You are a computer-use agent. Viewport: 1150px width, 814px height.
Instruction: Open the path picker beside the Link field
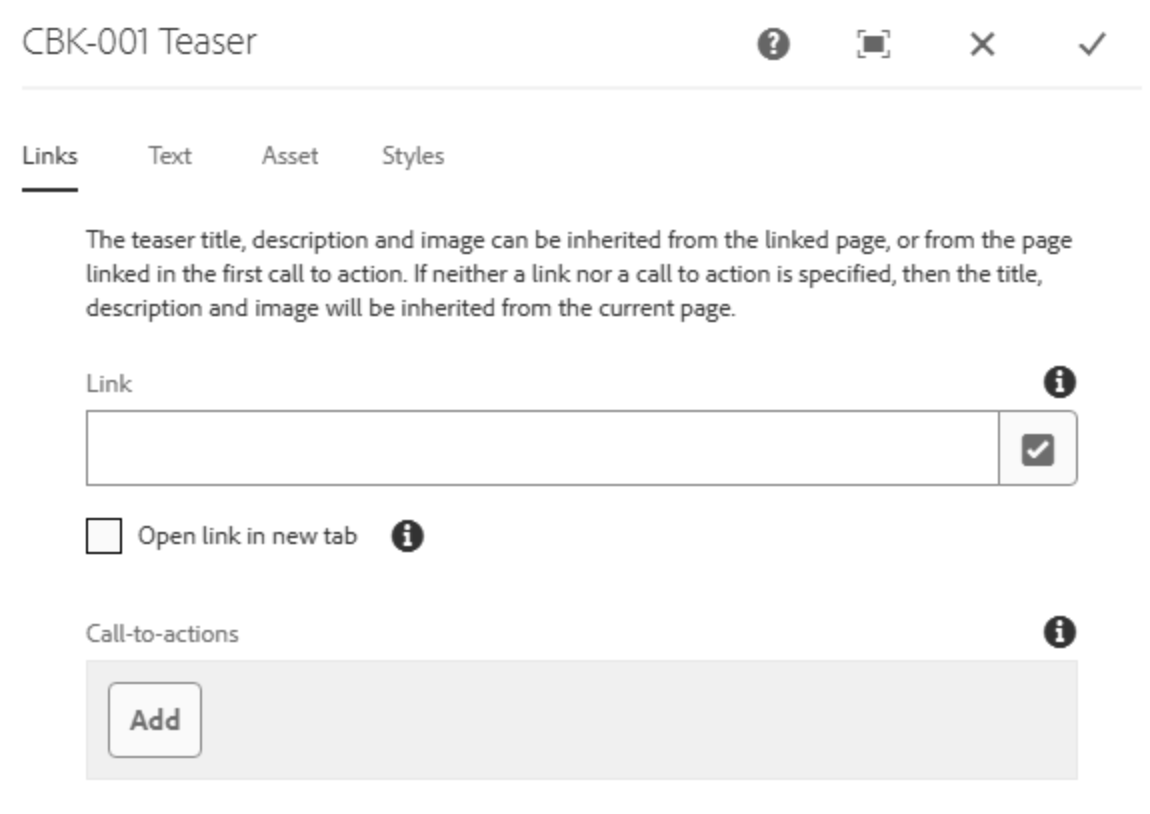coord(1038,449)
